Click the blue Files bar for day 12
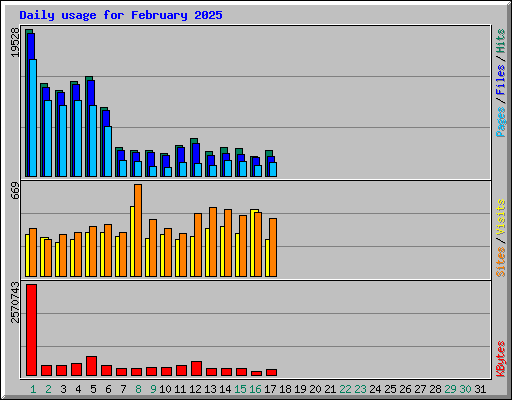Image resolution: width=512 pixels, height=400 pixels. coord(196,153)
